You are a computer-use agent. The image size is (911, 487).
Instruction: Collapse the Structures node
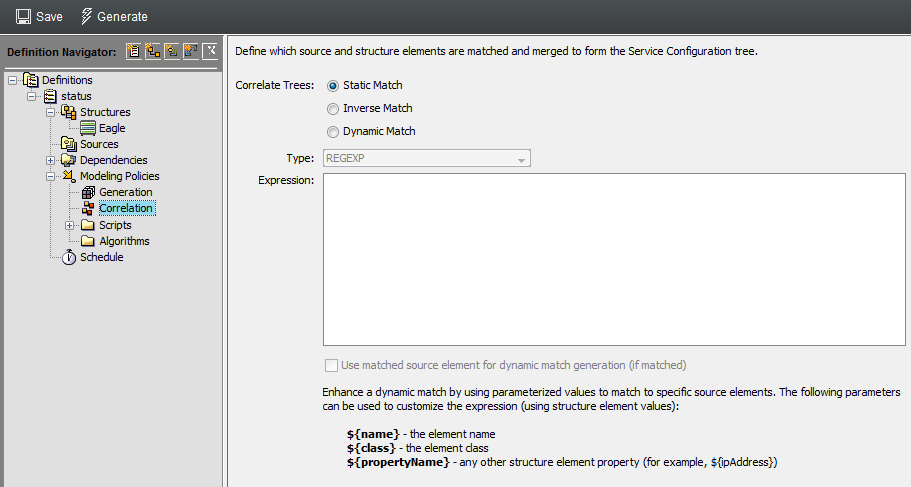51,112
